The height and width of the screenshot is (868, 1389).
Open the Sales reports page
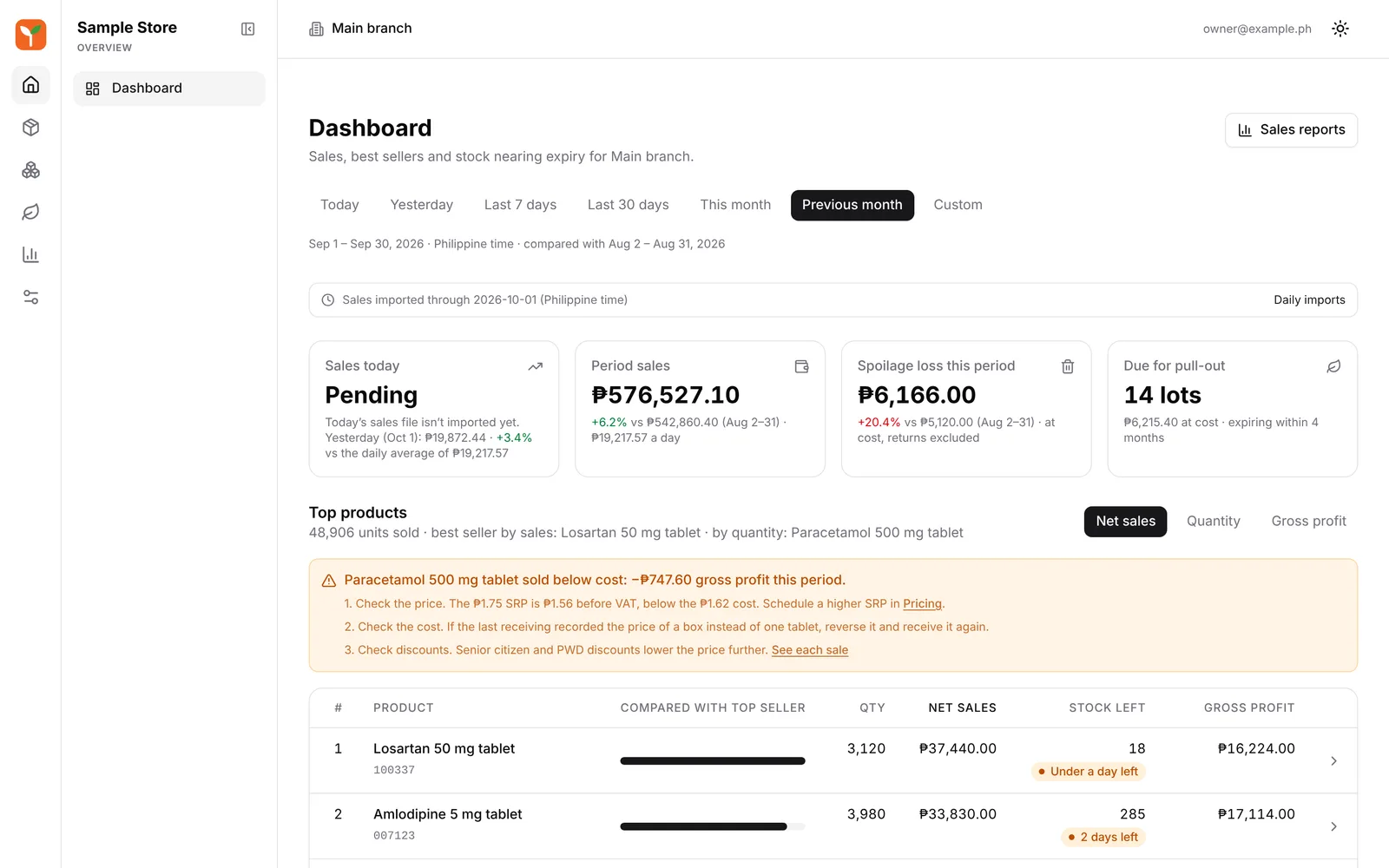point(1291,130)
